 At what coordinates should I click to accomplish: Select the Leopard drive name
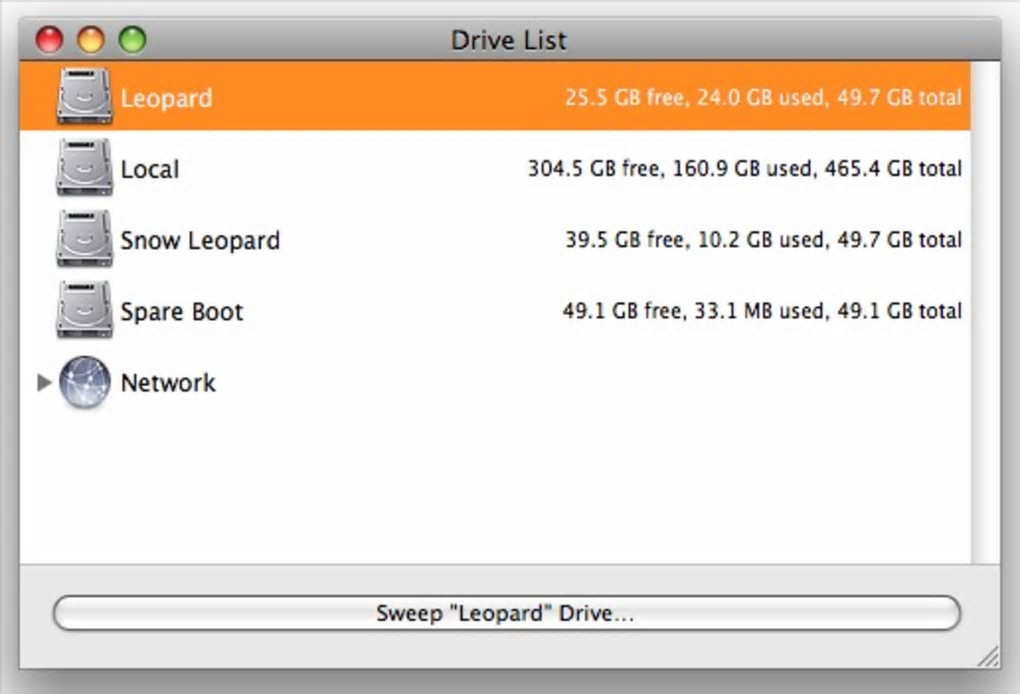coord(166,98)
